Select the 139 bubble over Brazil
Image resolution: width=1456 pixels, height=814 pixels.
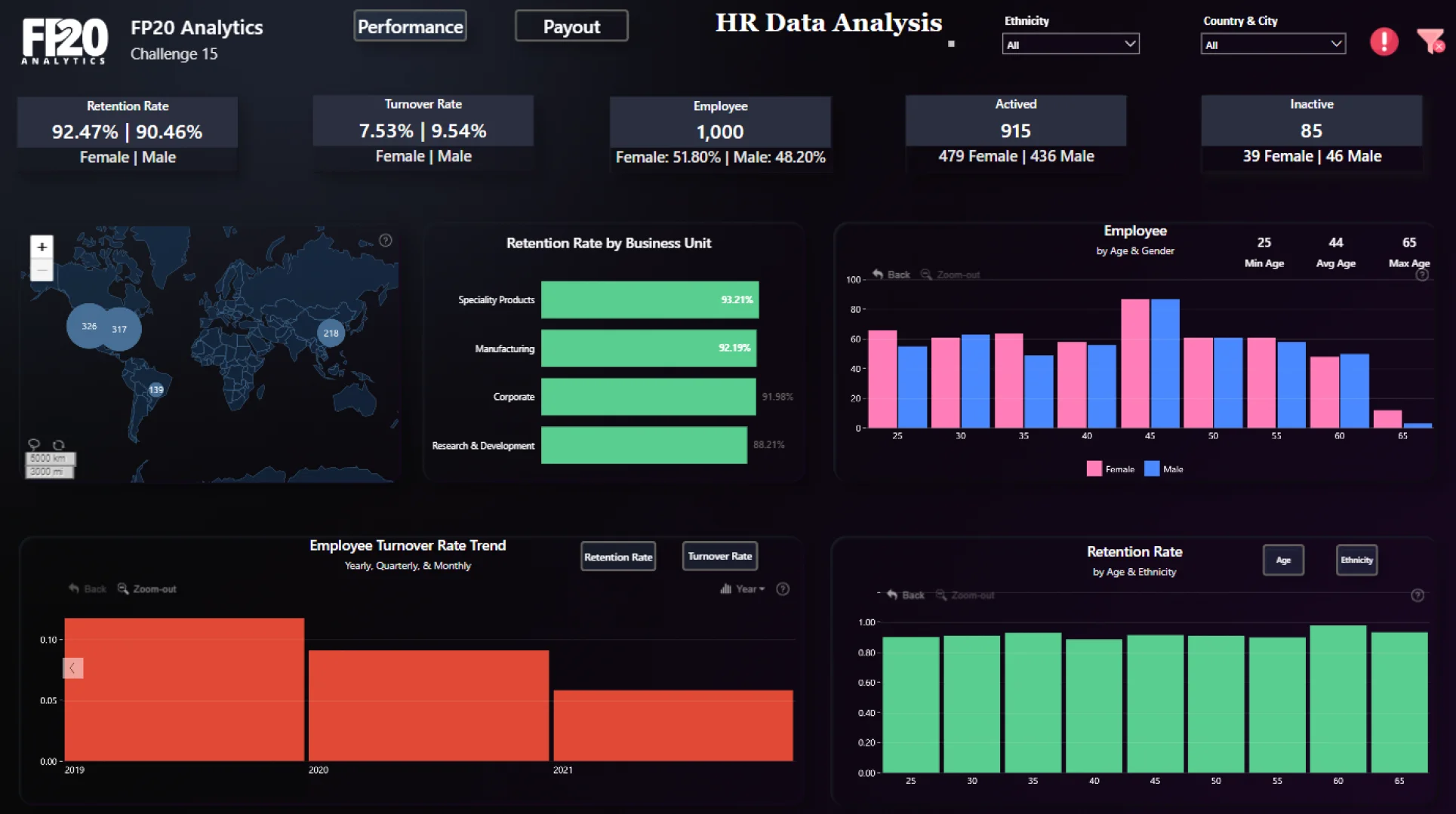155,389
